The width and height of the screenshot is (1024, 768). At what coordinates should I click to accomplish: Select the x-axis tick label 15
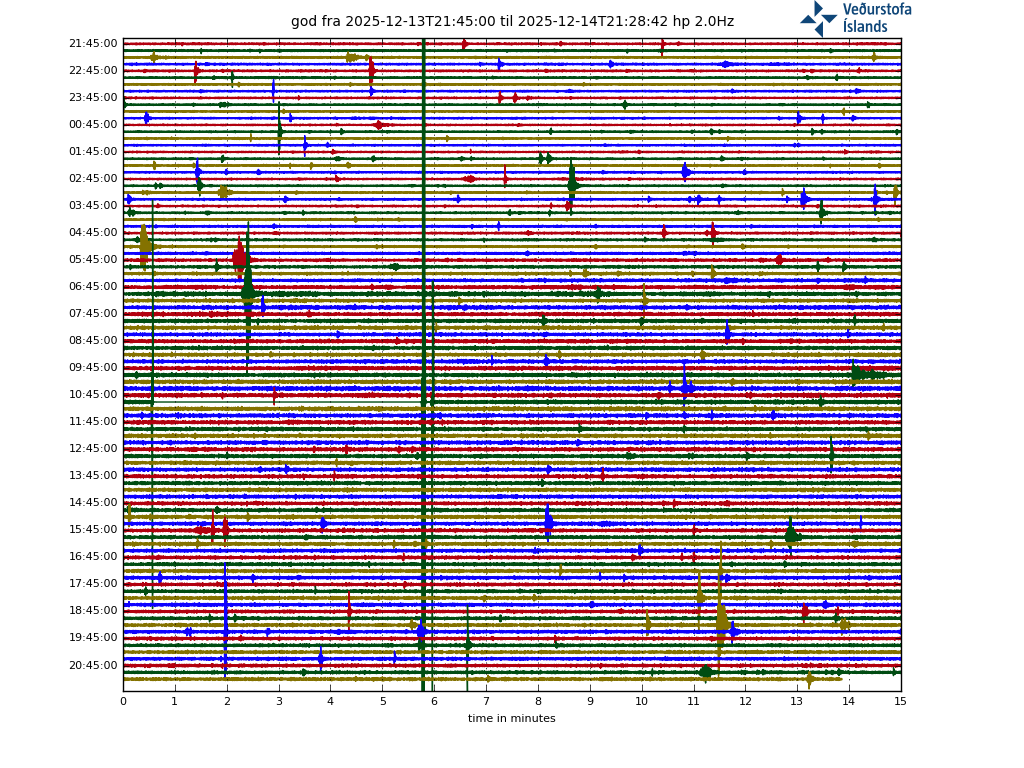click(900, 702)
